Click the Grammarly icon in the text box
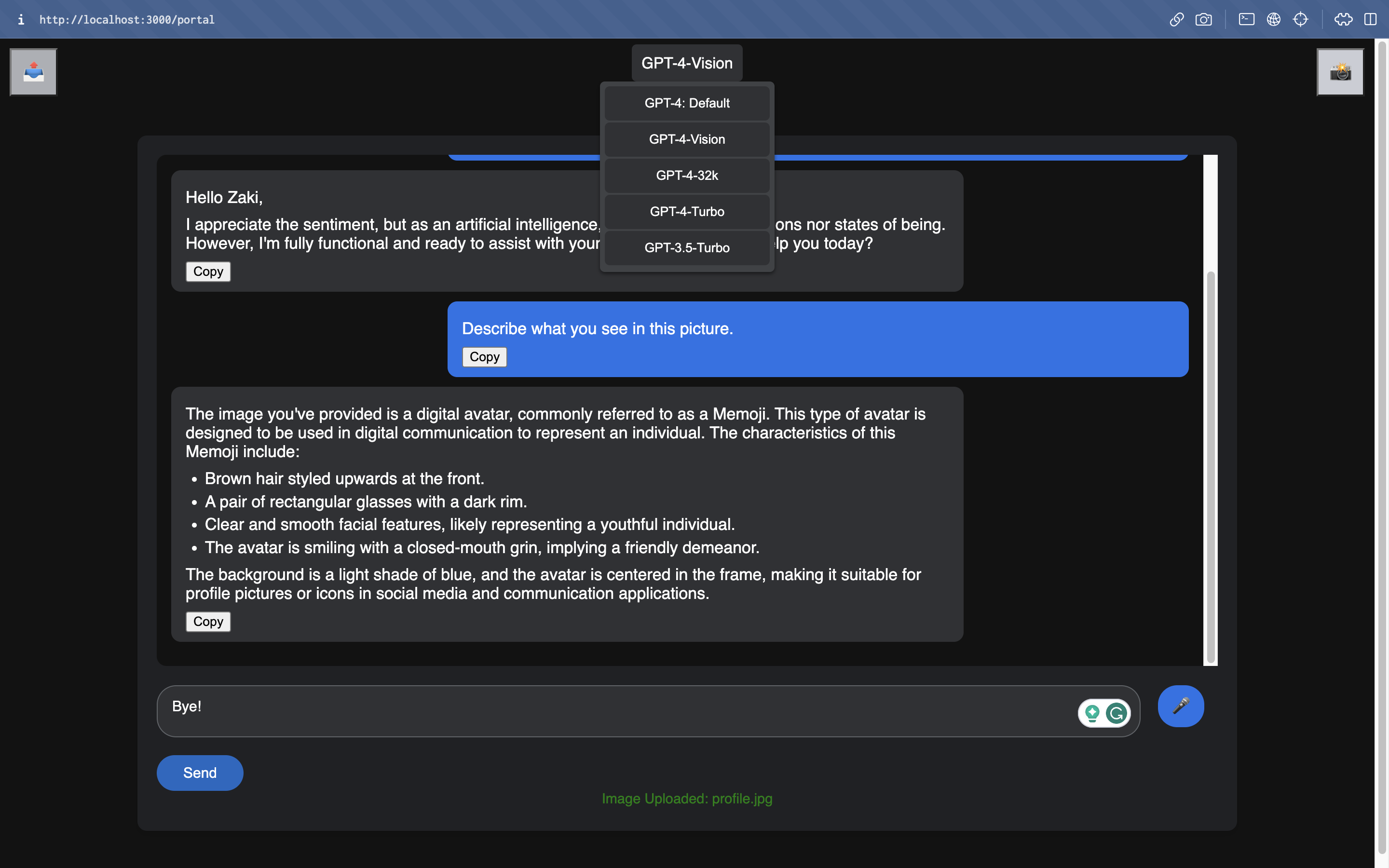The width and height of the screenshot is (1389, 868). click(x=1116, y=713)
